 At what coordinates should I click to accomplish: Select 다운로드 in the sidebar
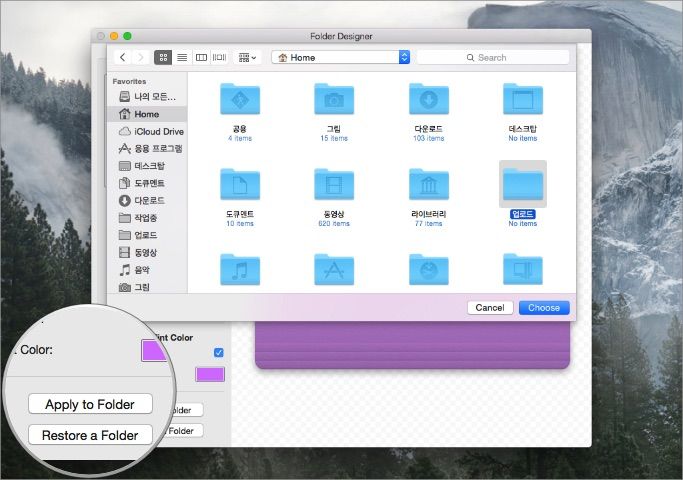point(147,200)
